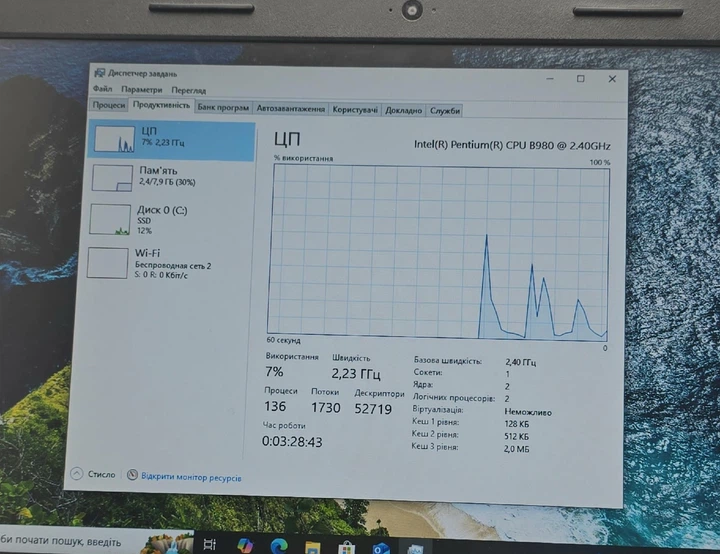Open File Explorer from the taskbar
Screen dimensions: 720x554
(313, 548)
